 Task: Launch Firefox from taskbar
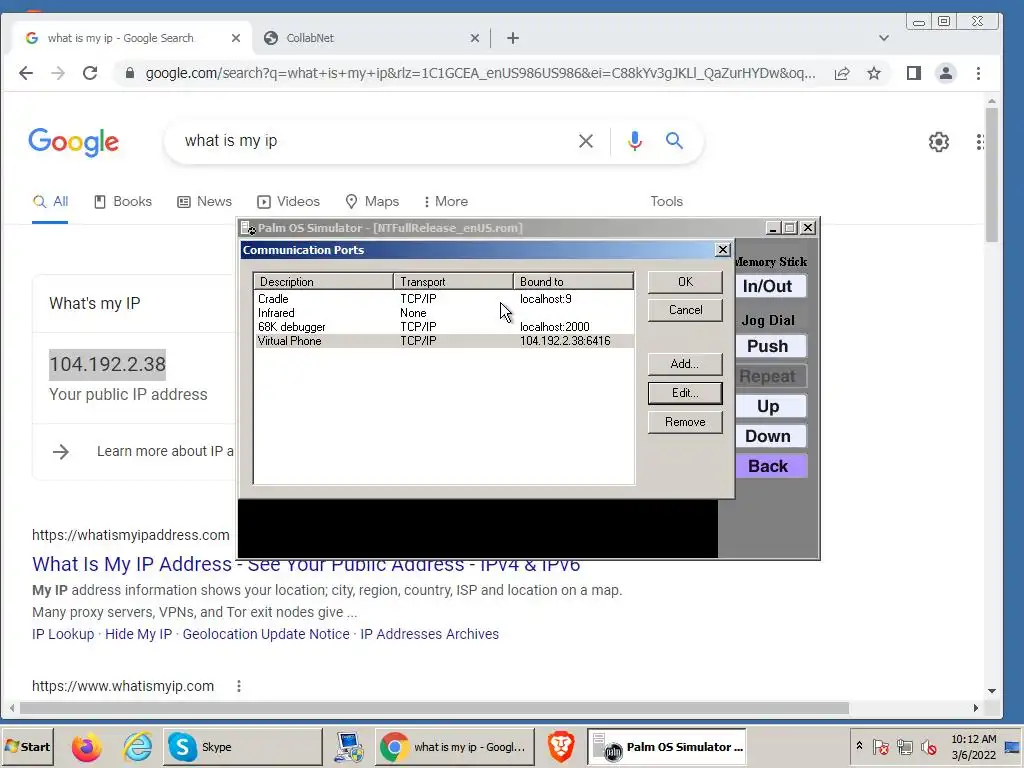pos(86,746)
